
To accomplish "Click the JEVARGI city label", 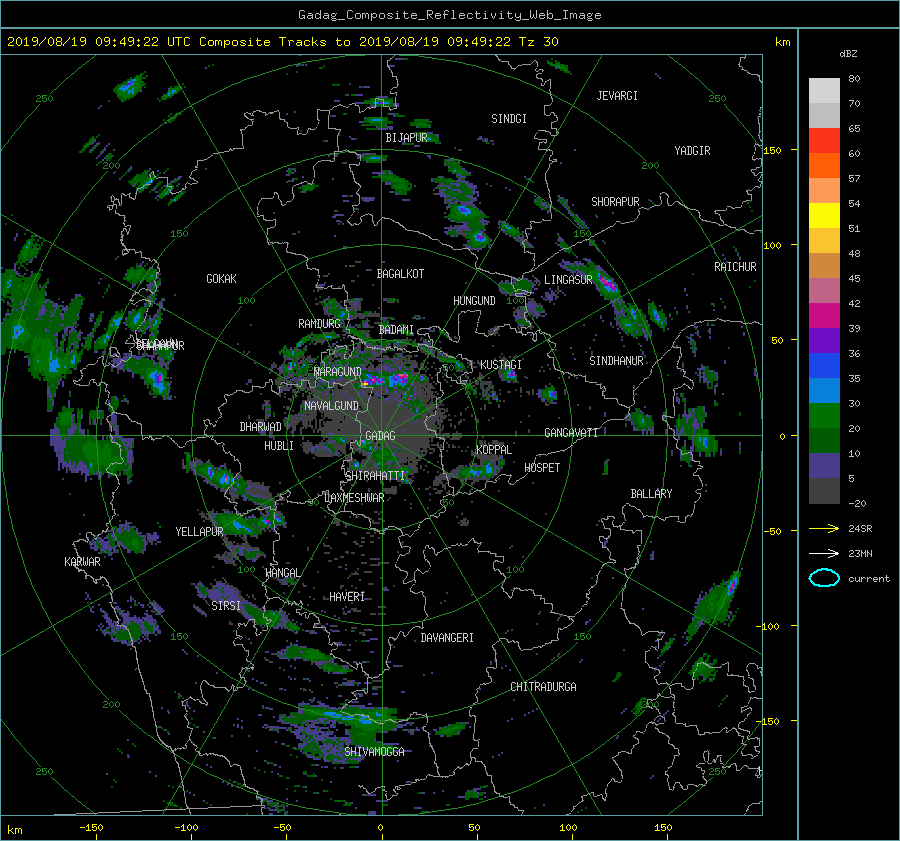I will coord(617,96).
